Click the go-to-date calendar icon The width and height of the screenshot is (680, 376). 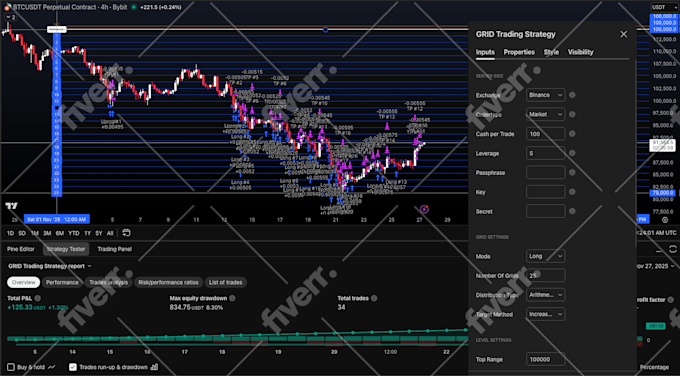(126, 233)
